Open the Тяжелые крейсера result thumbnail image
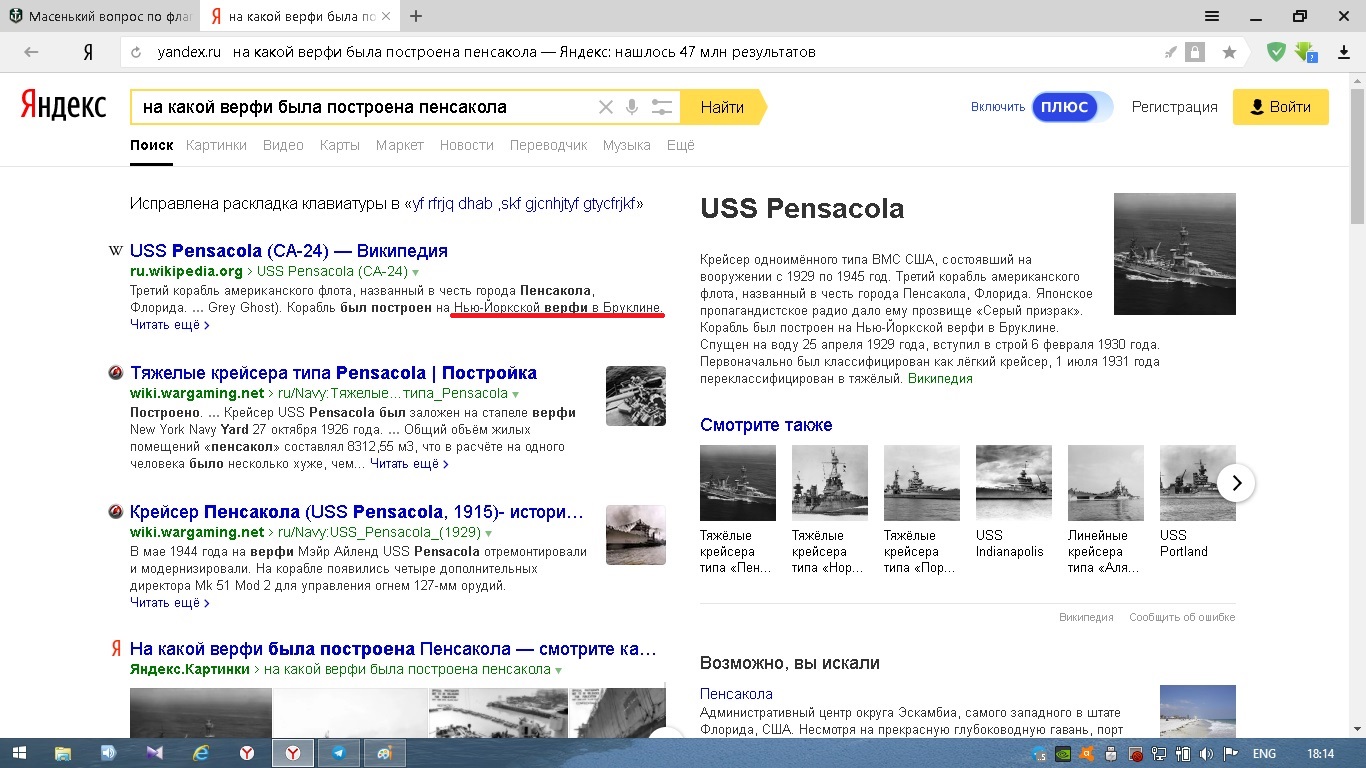The height and width of the screenshot is (768, 1366). click(636, 396)
